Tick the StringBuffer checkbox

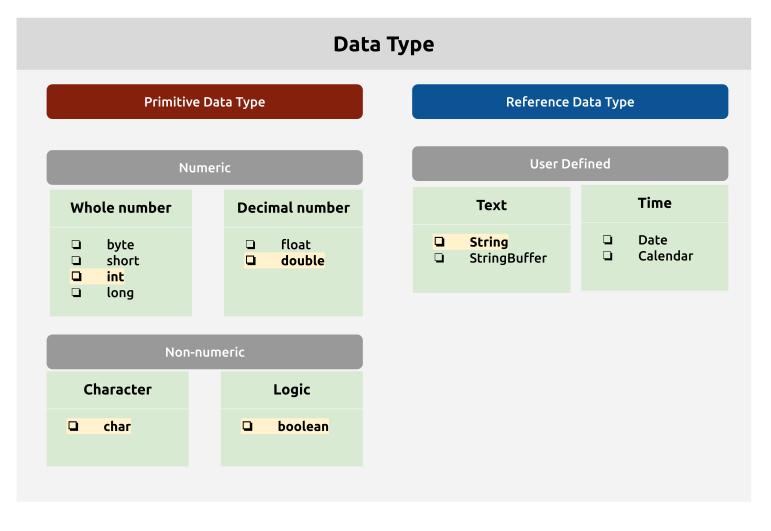click(439, 258)
